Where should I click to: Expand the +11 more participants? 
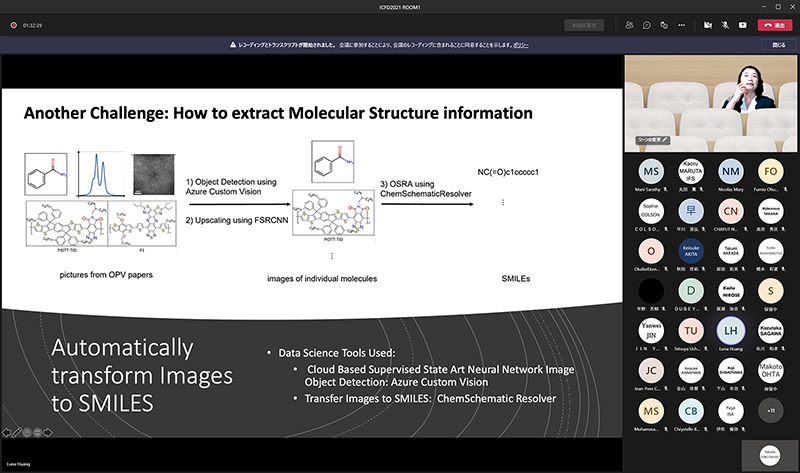pos(770,411)
